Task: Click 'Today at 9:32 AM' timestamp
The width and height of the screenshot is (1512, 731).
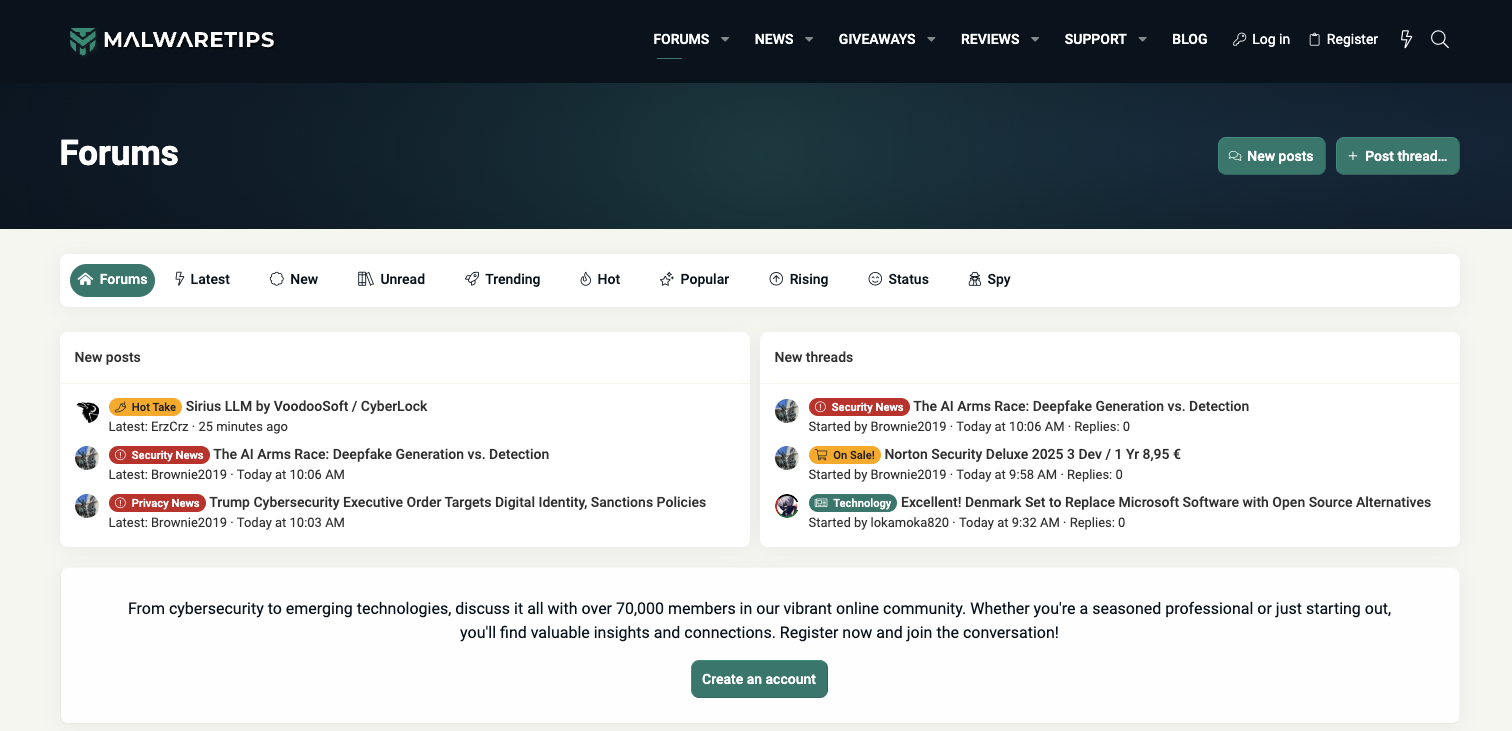Action: (1011, 522)
